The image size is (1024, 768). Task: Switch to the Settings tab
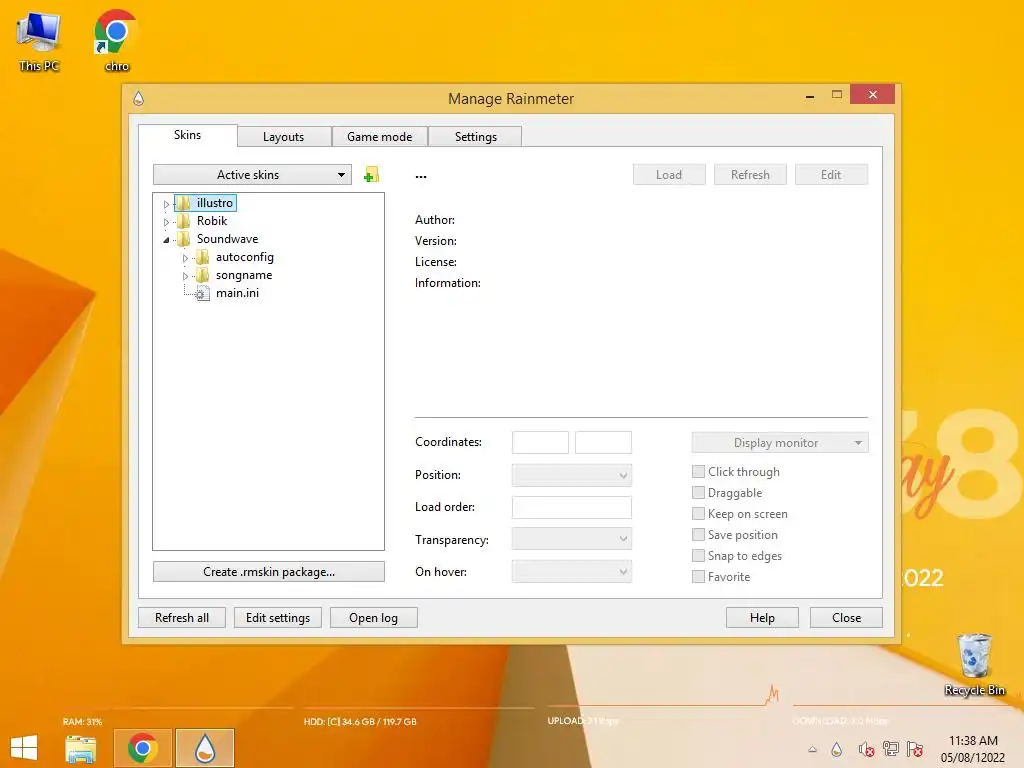[475, 136]
